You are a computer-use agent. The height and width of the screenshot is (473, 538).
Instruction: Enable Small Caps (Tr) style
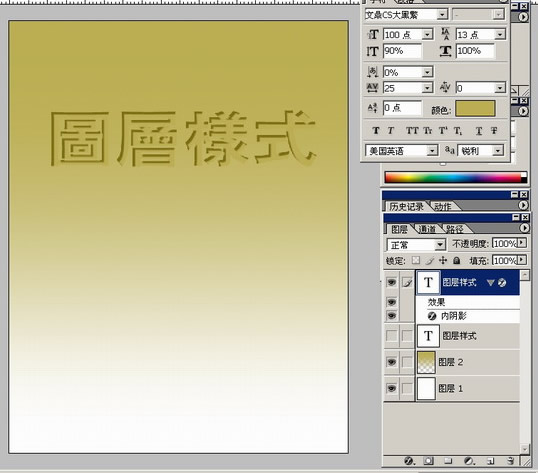click(x=428, y=131)
